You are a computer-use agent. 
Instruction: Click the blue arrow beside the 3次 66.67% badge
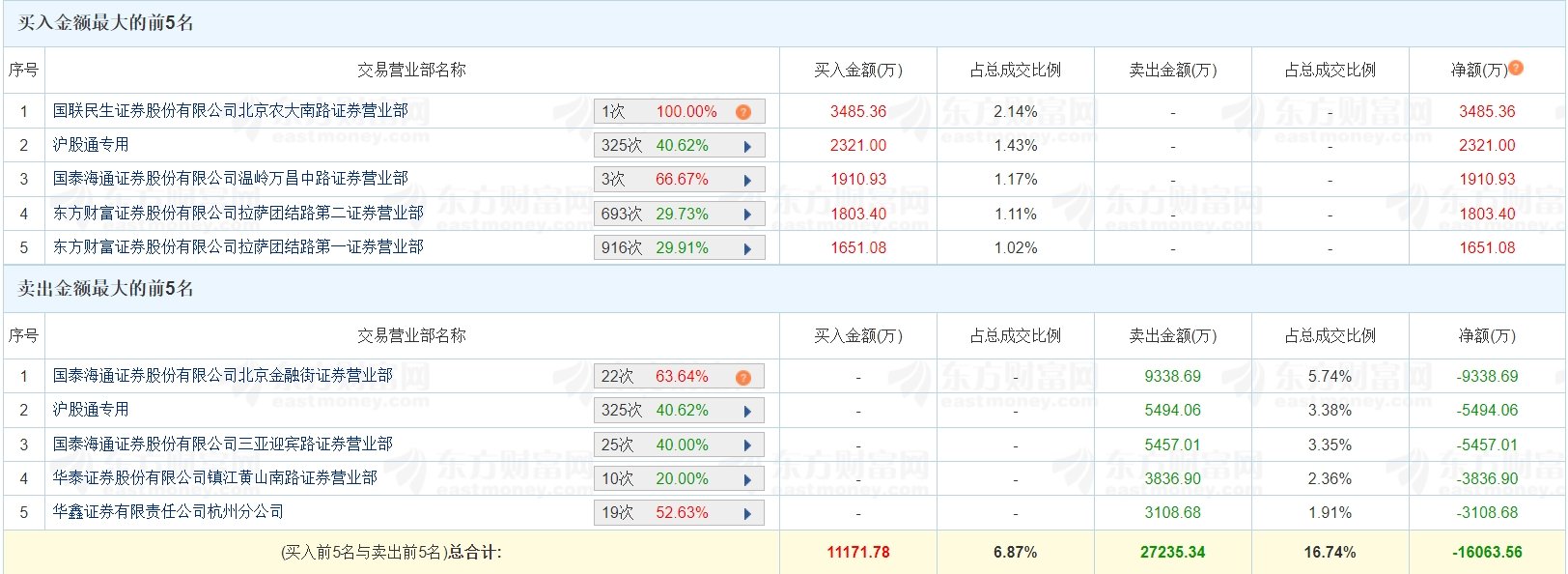coord(745,179)
